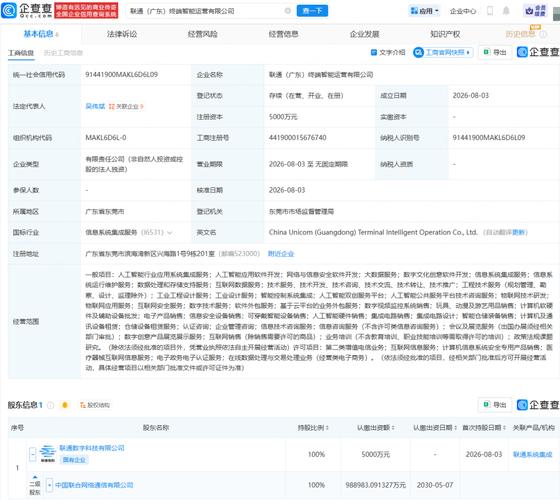Open the notification bell

pos(506,11)
